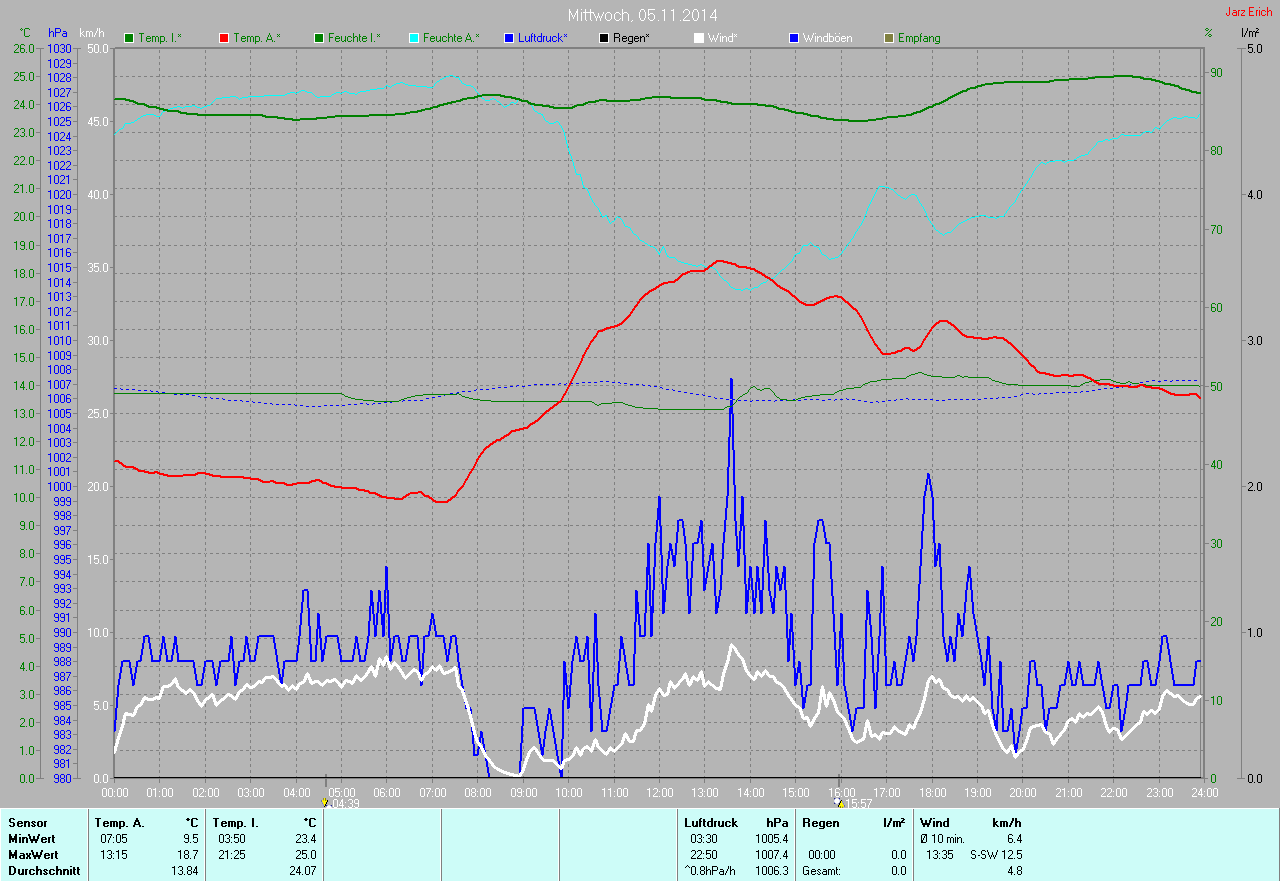Click the pressure average value '1006.3'
The image size is (1280, 881).
772,871
